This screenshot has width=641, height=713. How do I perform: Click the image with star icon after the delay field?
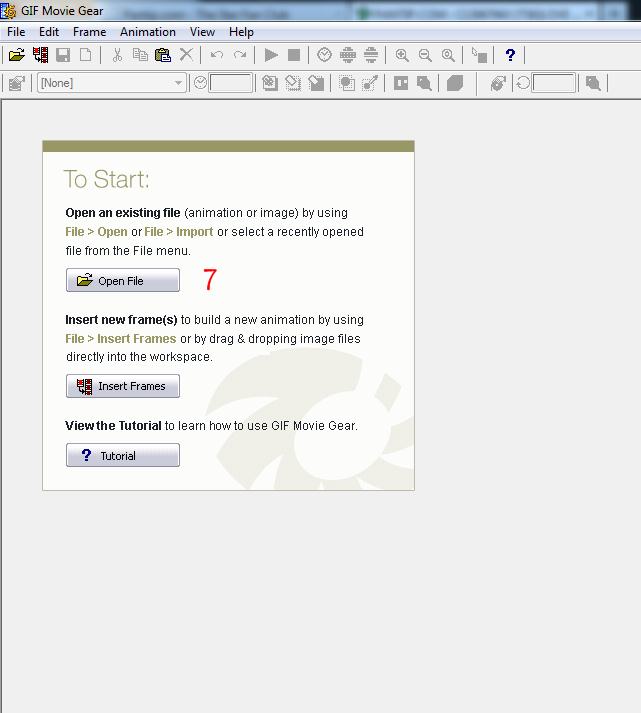point(270,83)
